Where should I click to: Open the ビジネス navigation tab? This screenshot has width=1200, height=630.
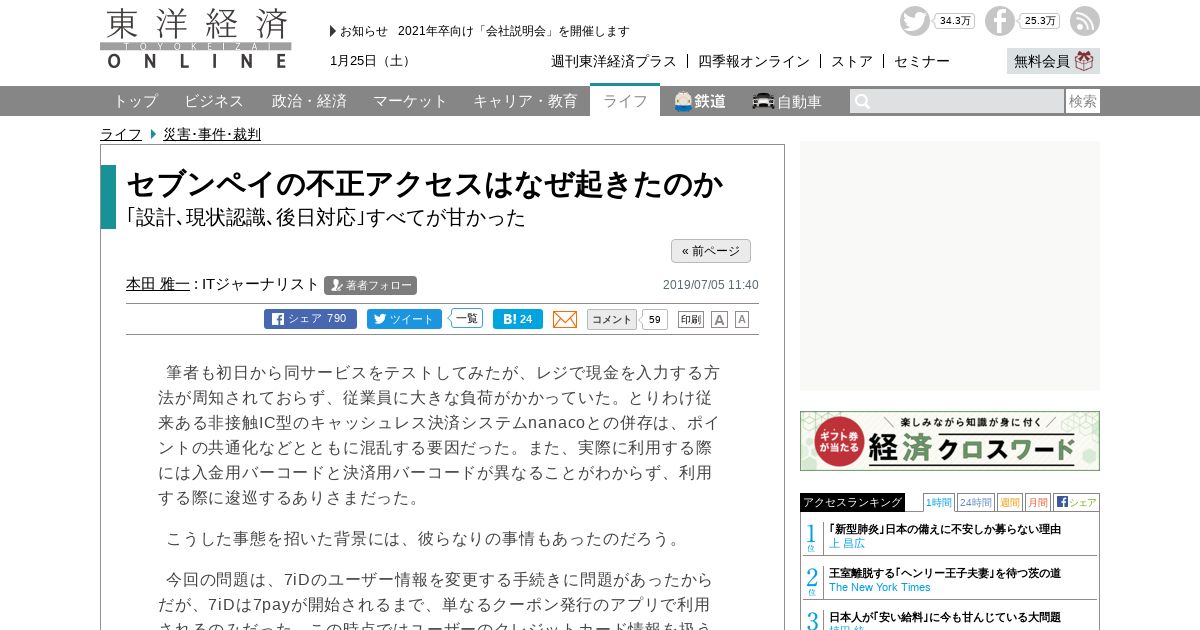pyautogui.click(x=214, y=101)
